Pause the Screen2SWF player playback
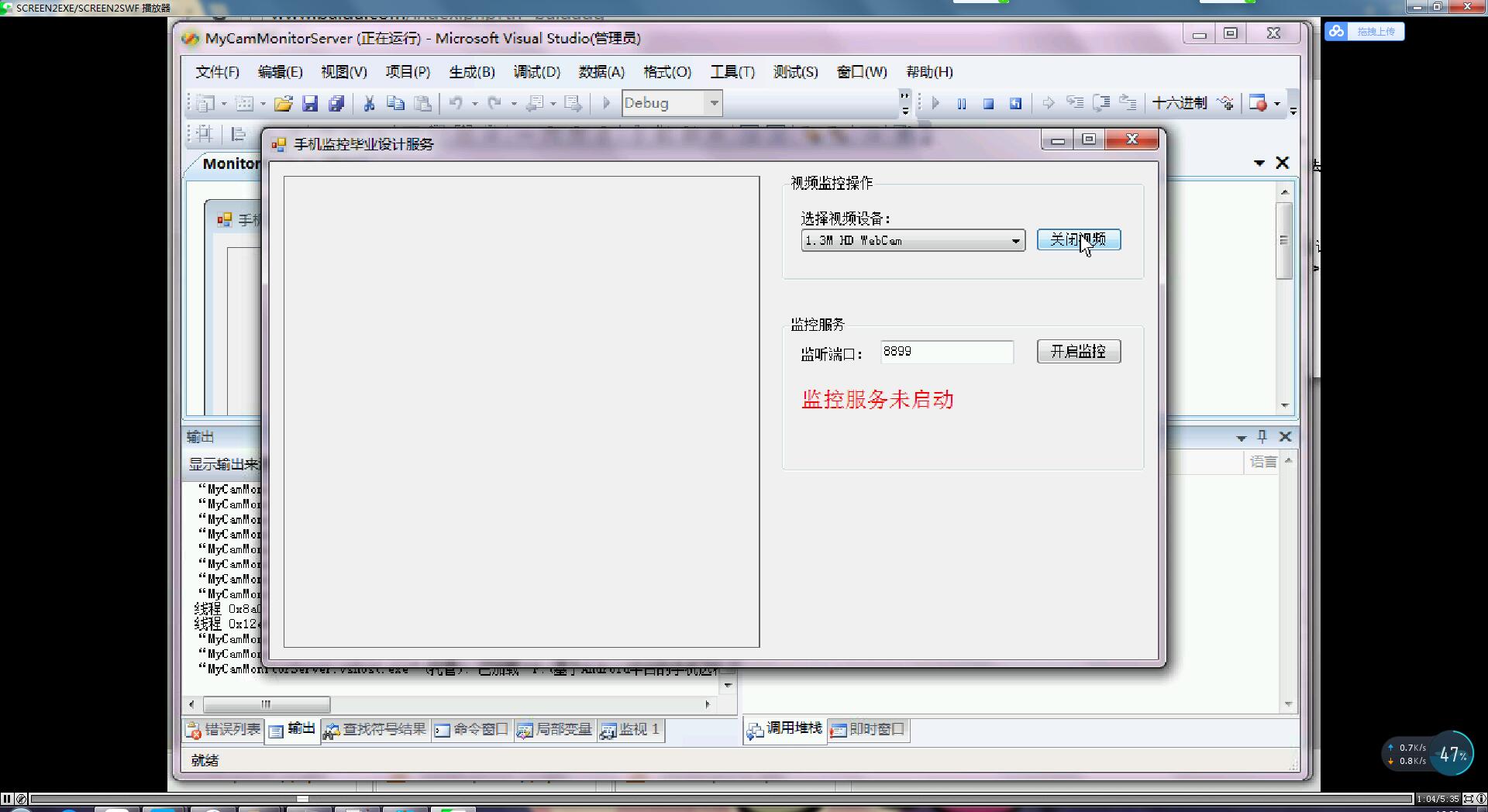1488x812 pixels. click(7, 799)
